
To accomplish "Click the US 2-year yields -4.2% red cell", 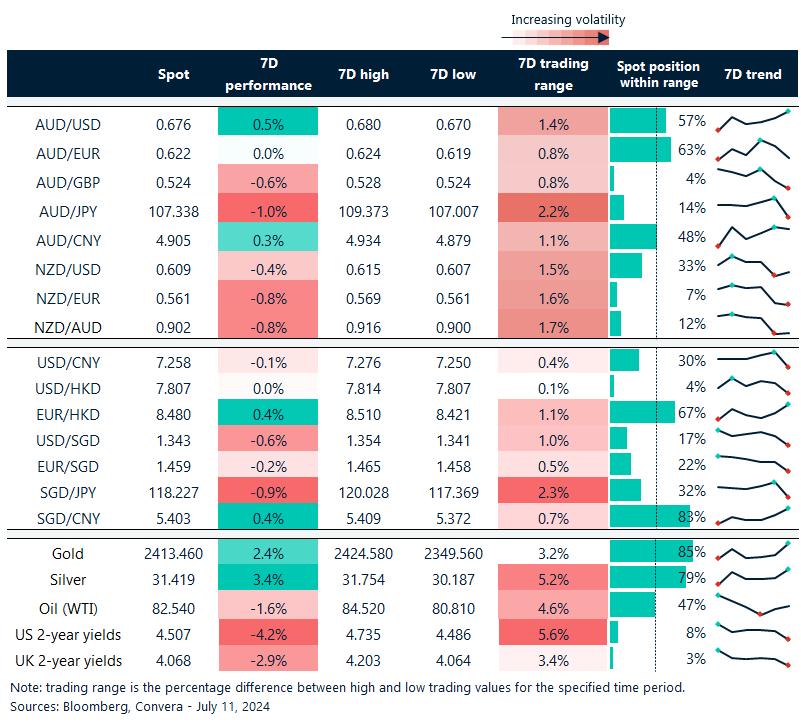I will pyautogui.click(x=267, y=633).
